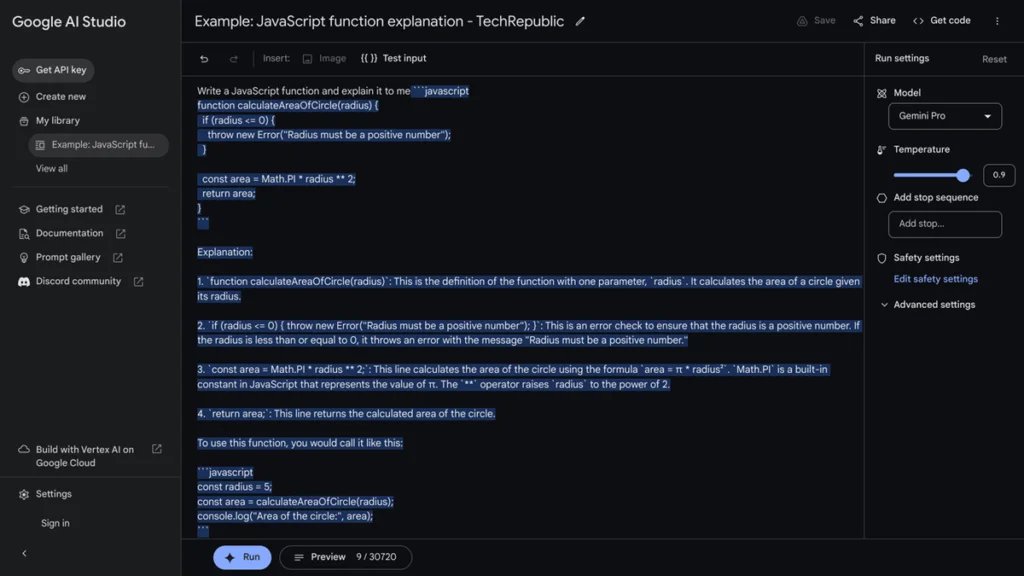This screenshot has height=576, width=1024.
Task: Insert an Image using the toolbar icon
Action: (x=322, y=57)
